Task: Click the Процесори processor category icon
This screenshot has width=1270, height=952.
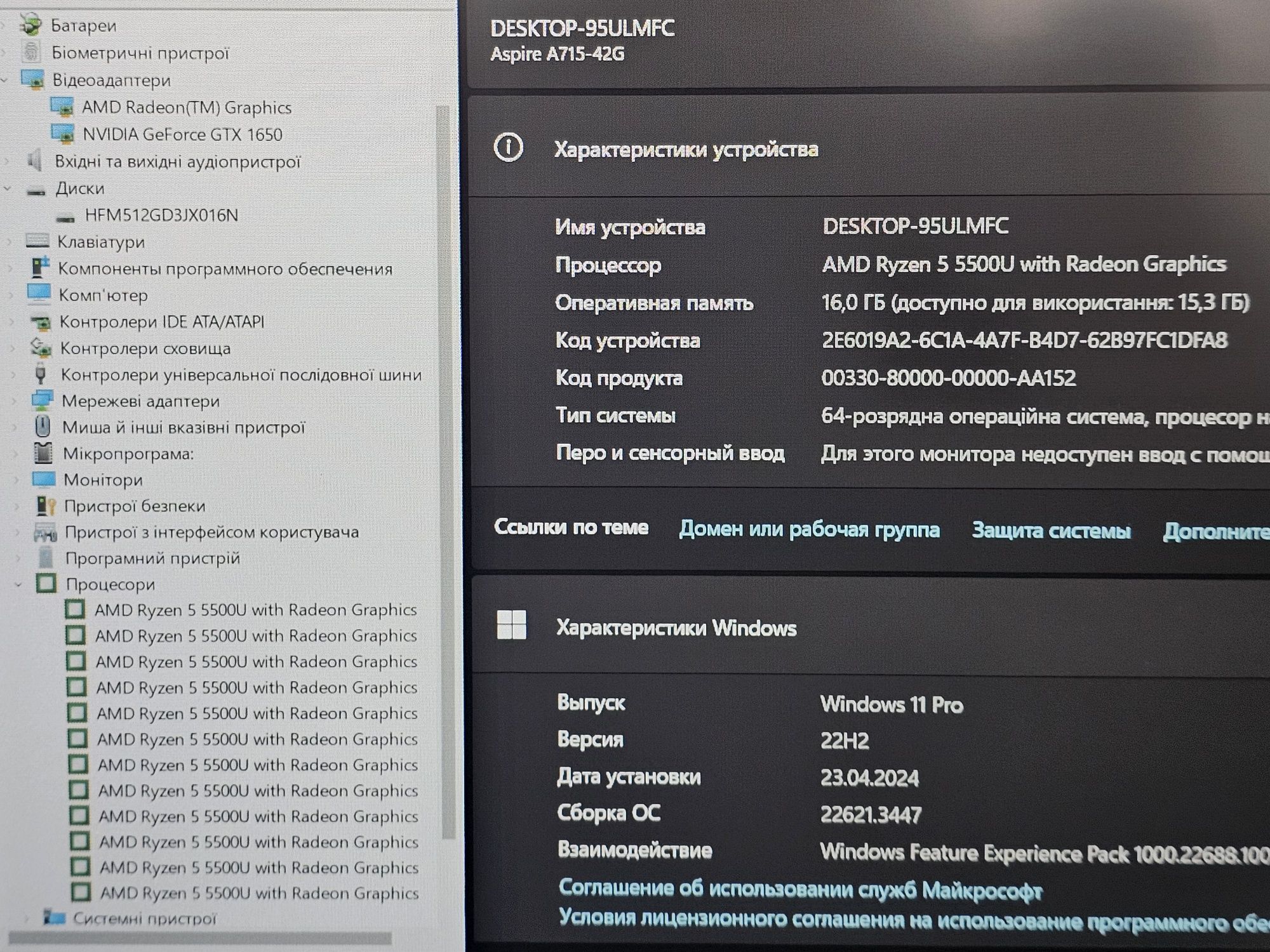Action: click(x=46, y=583)
